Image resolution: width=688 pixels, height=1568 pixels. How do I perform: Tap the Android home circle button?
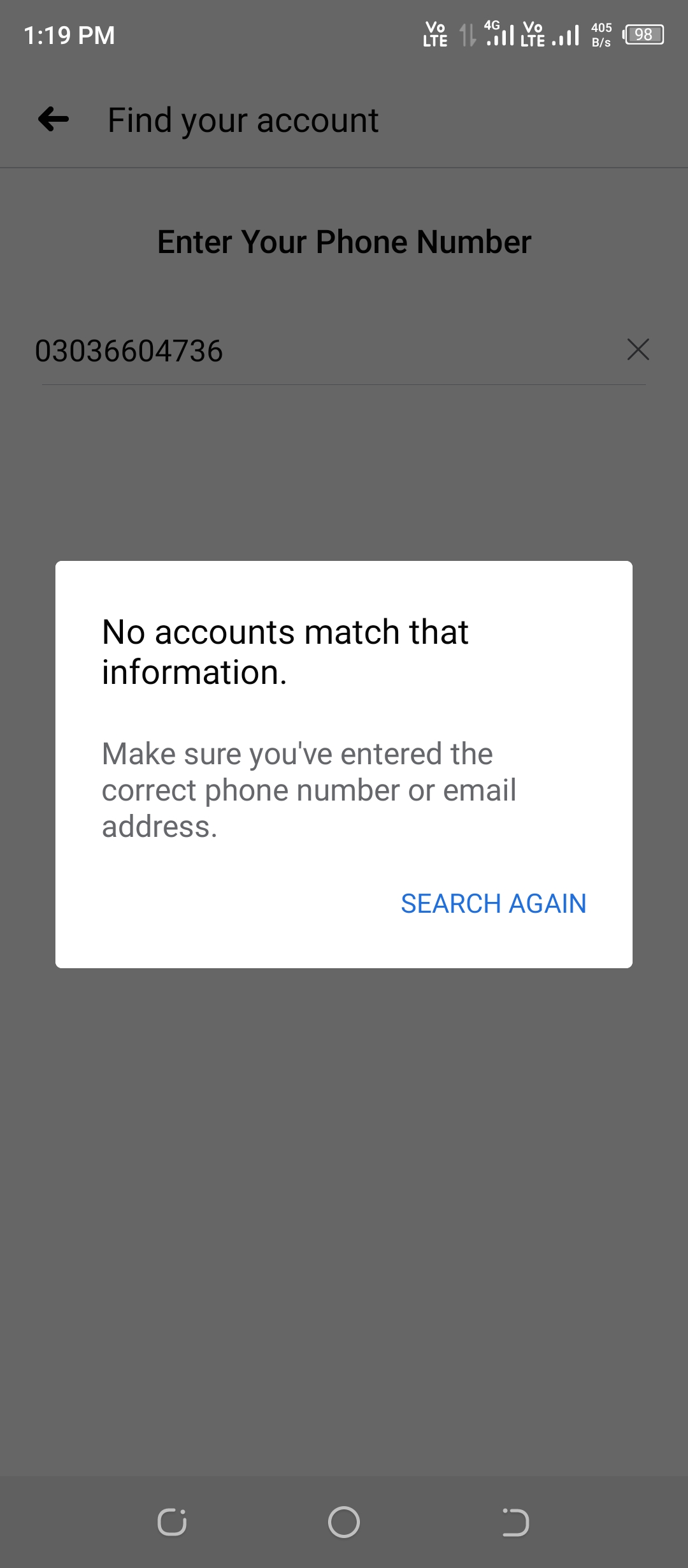click(344, 1522)
